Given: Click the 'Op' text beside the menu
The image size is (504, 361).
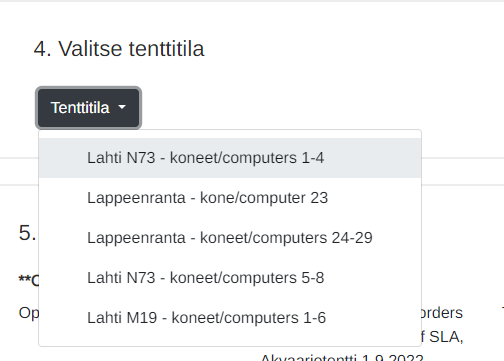Looking at the screenshot, I should click(29, 313).
